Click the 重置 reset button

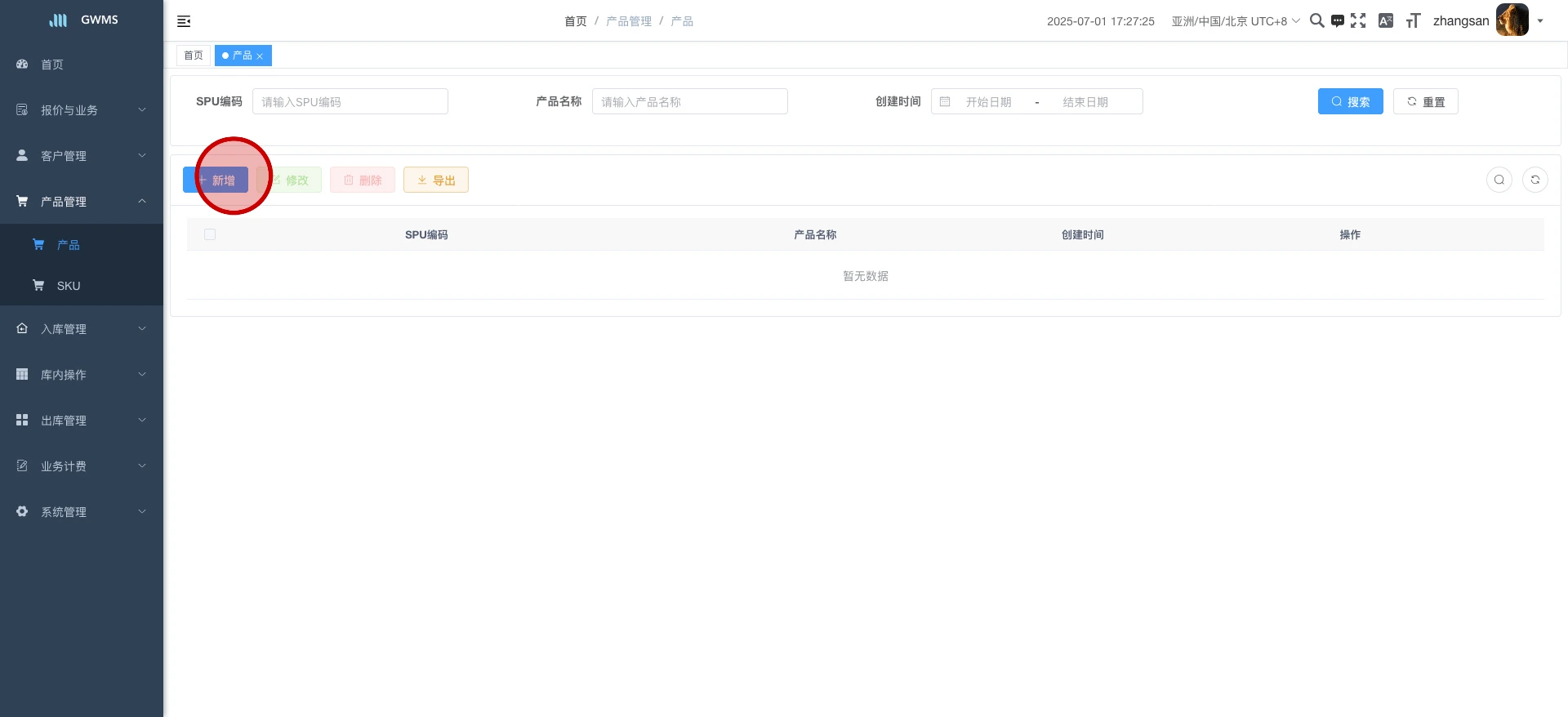coord(1425,101)
